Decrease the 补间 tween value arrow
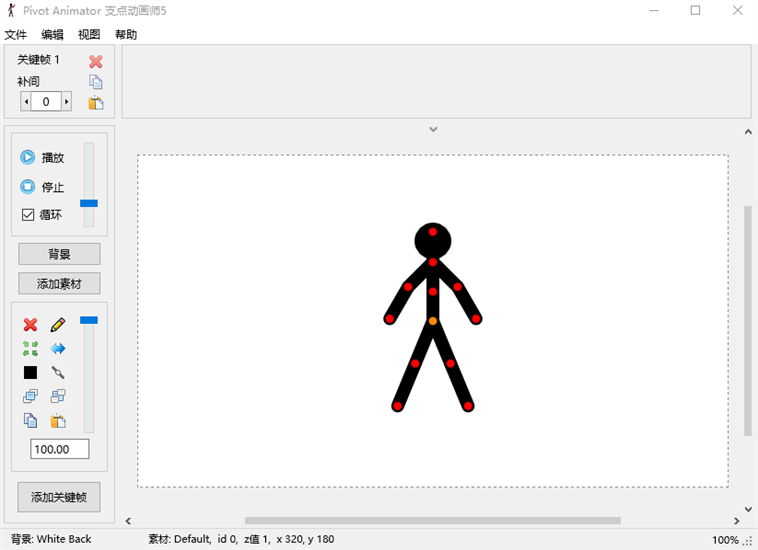Viewport: 758px width, 550px height. click(x=25, y=101)
